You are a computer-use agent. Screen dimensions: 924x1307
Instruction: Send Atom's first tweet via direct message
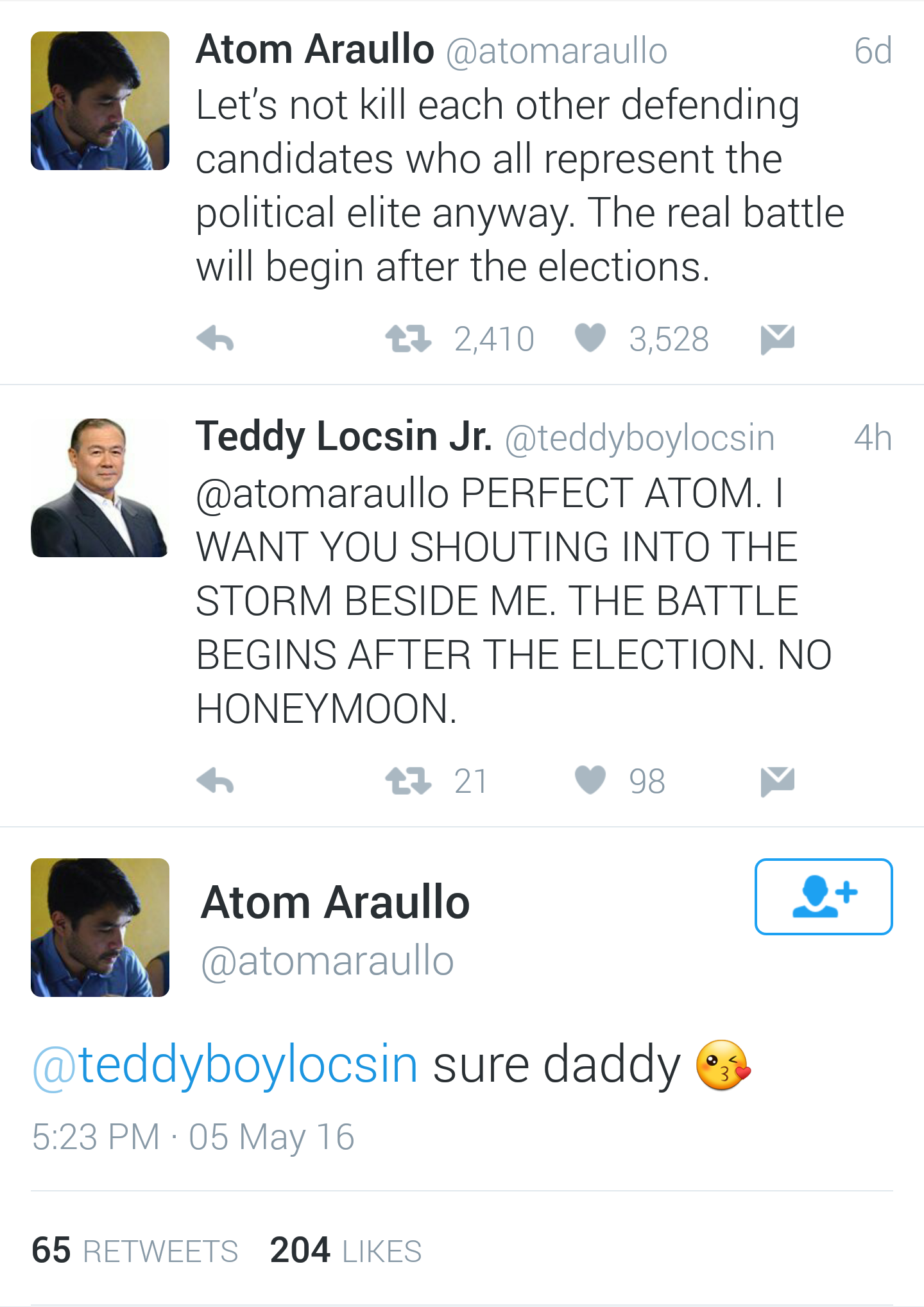777,338
